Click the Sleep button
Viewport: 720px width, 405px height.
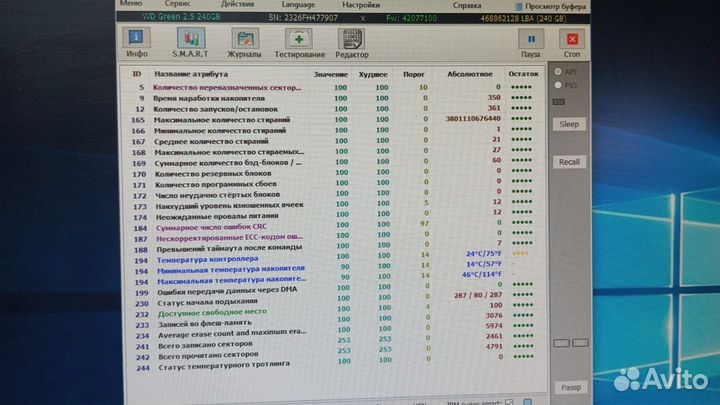[569, 124]
